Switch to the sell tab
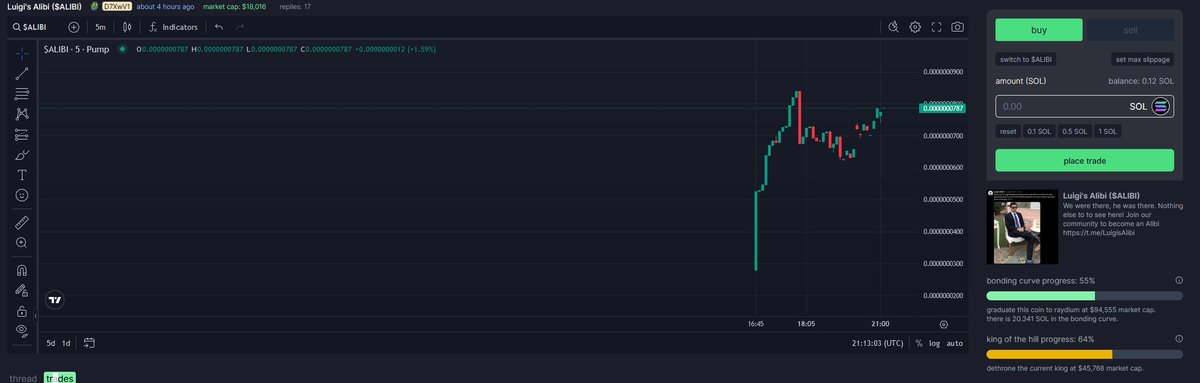Viewport: 1200px width, 383px height. 1131,29
